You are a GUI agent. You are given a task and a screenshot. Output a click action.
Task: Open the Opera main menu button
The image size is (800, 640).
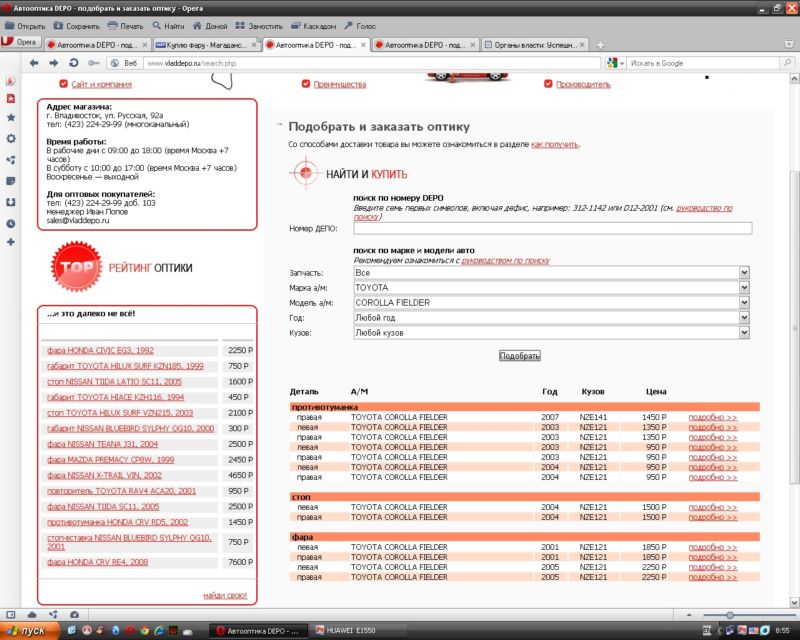click(x=19, y=42)
